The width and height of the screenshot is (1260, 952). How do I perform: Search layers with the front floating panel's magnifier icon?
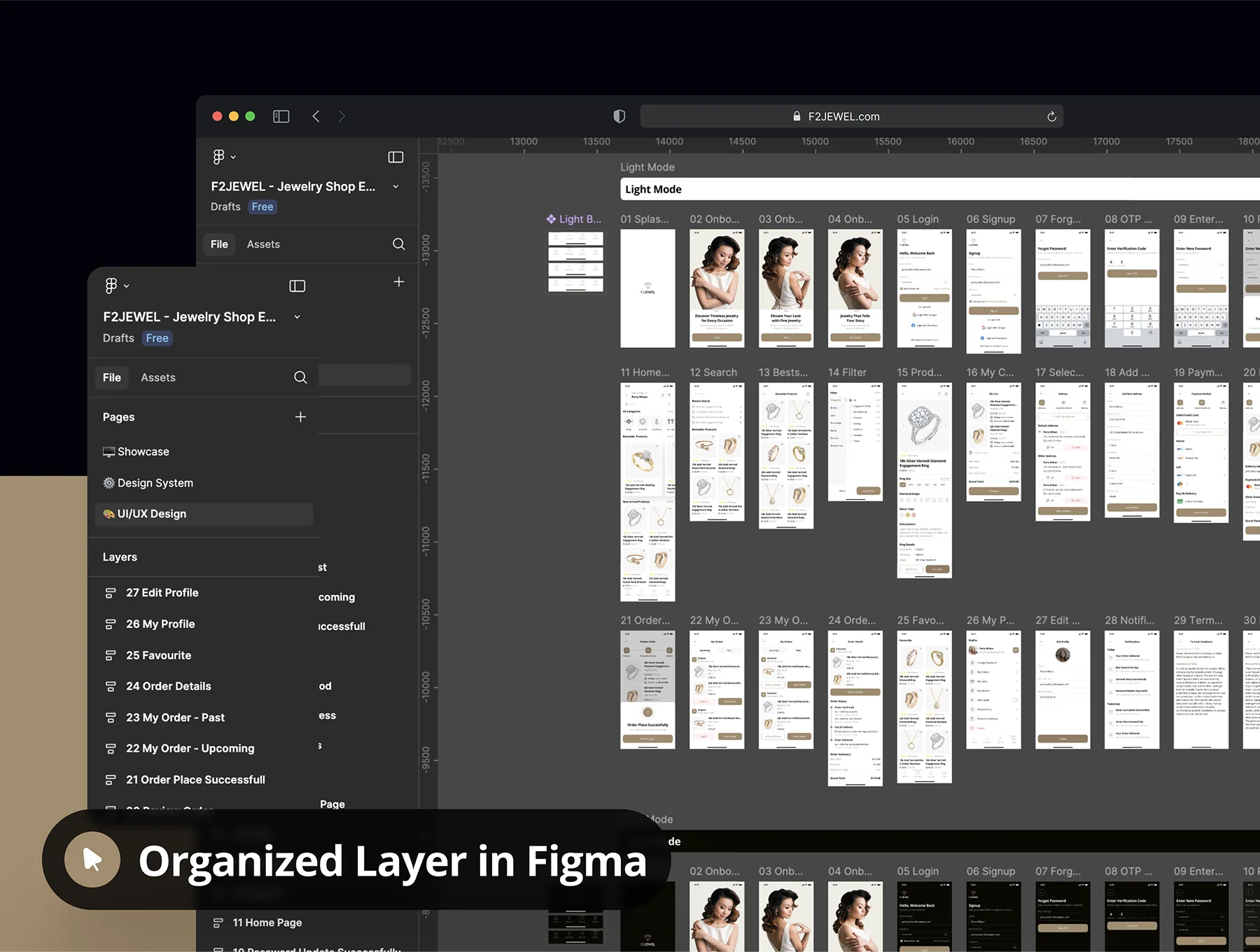(301, 377)
